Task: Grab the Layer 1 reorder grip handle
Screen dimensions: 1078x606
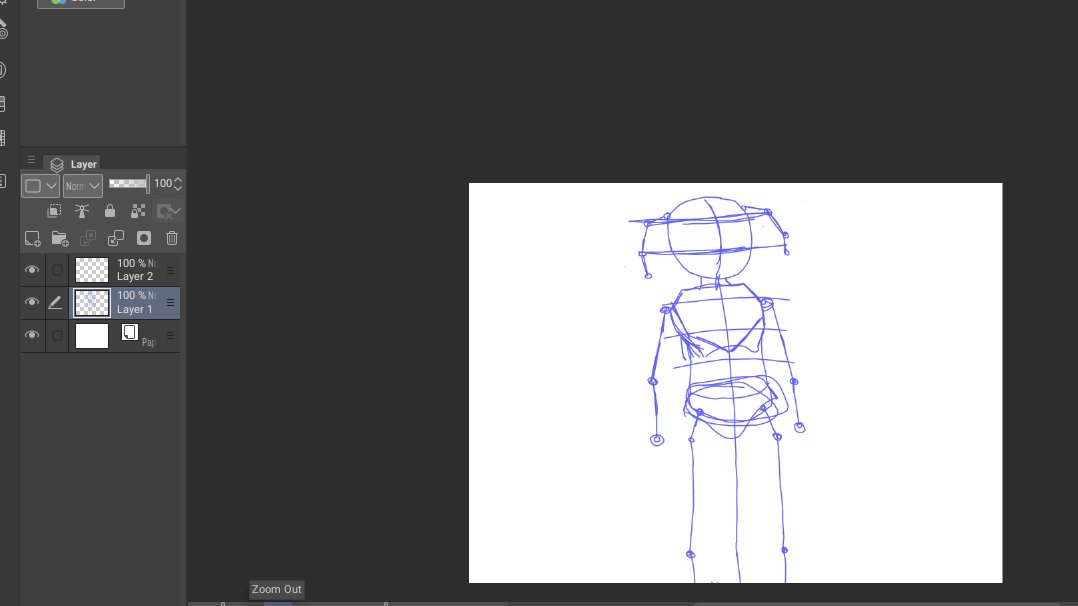Action: tap(170, 303)
